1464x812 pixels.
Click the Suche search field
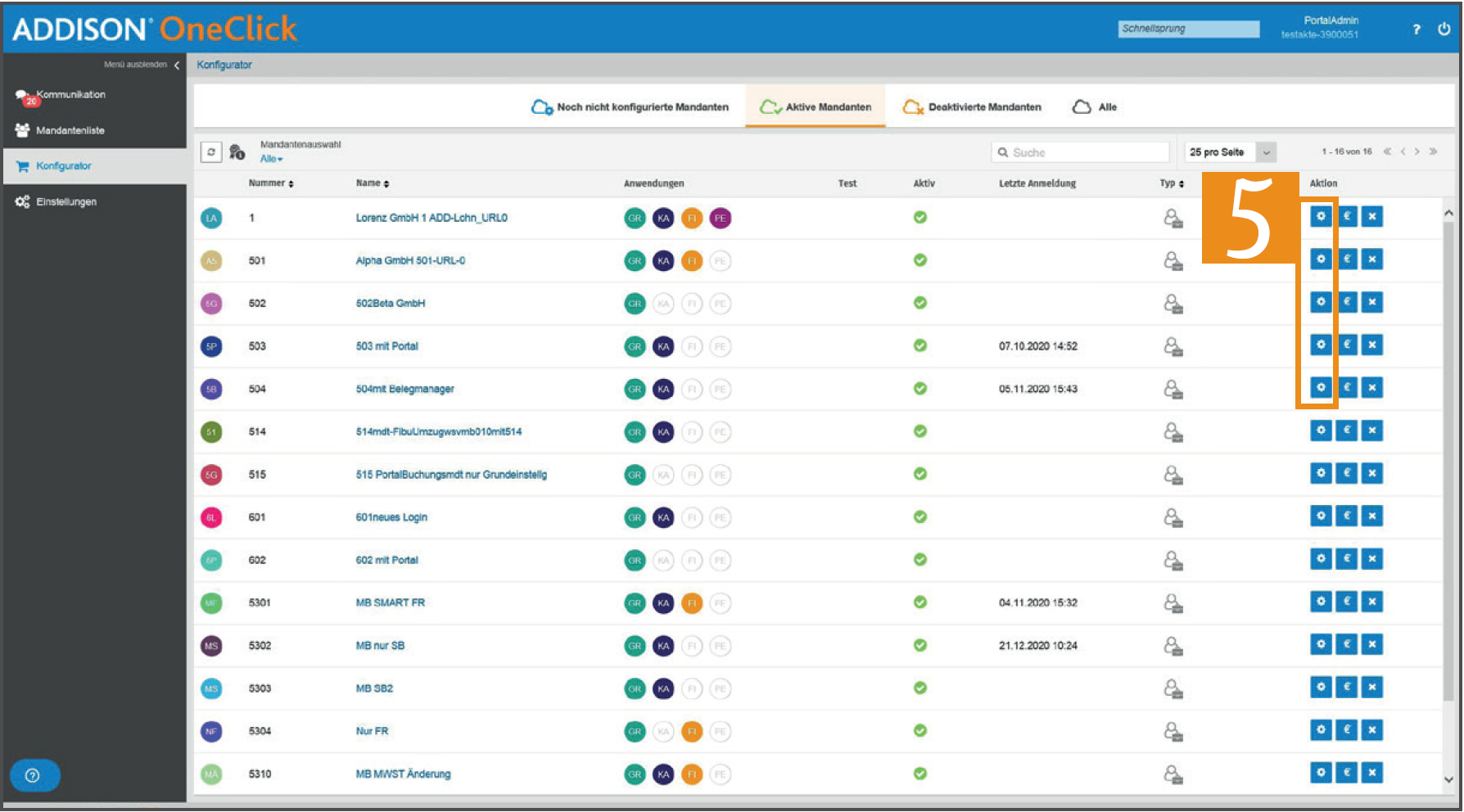pos(1080,152)
